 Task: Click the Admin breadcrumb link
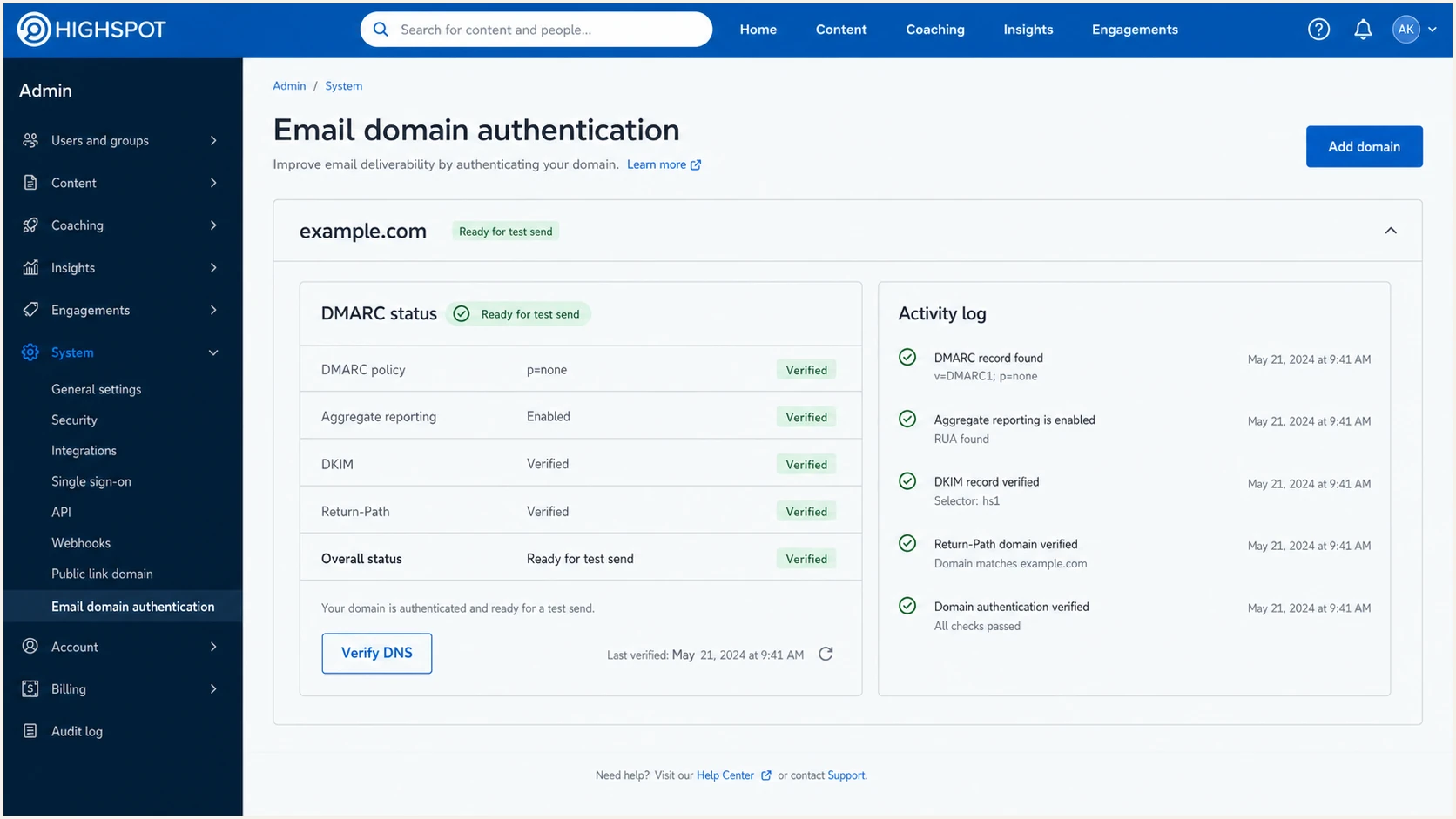pyautogui.click(x=289, y=85)
